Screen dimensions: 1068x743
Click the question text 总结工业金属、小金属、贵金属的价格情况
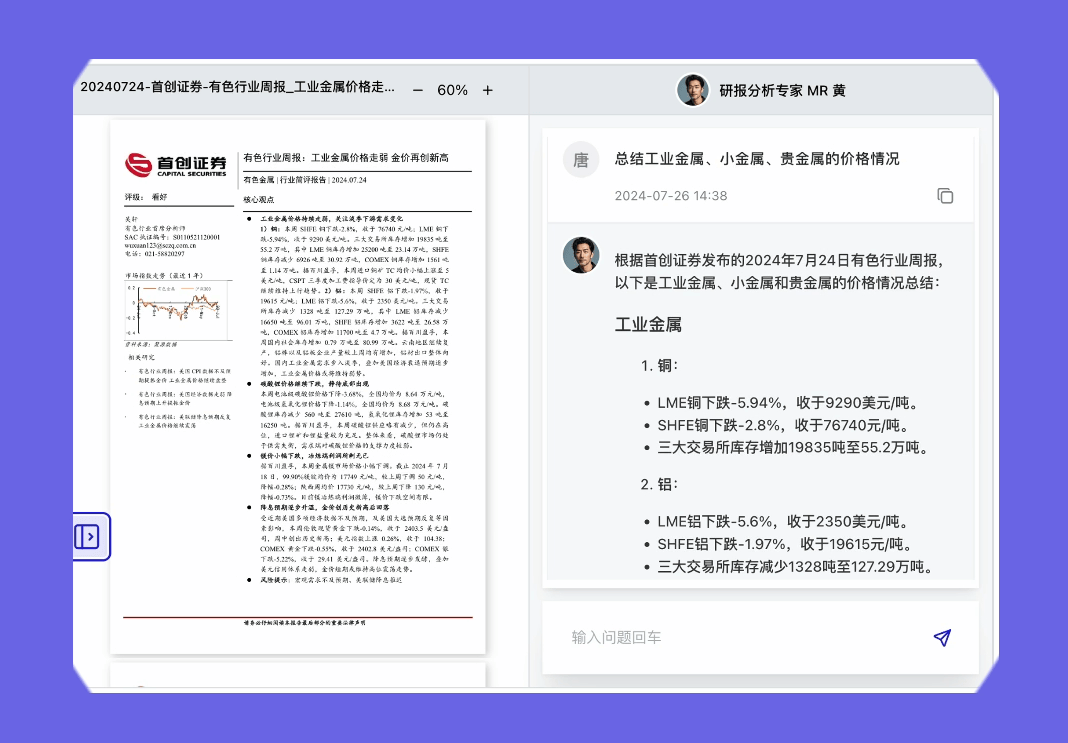click(757, 159)
